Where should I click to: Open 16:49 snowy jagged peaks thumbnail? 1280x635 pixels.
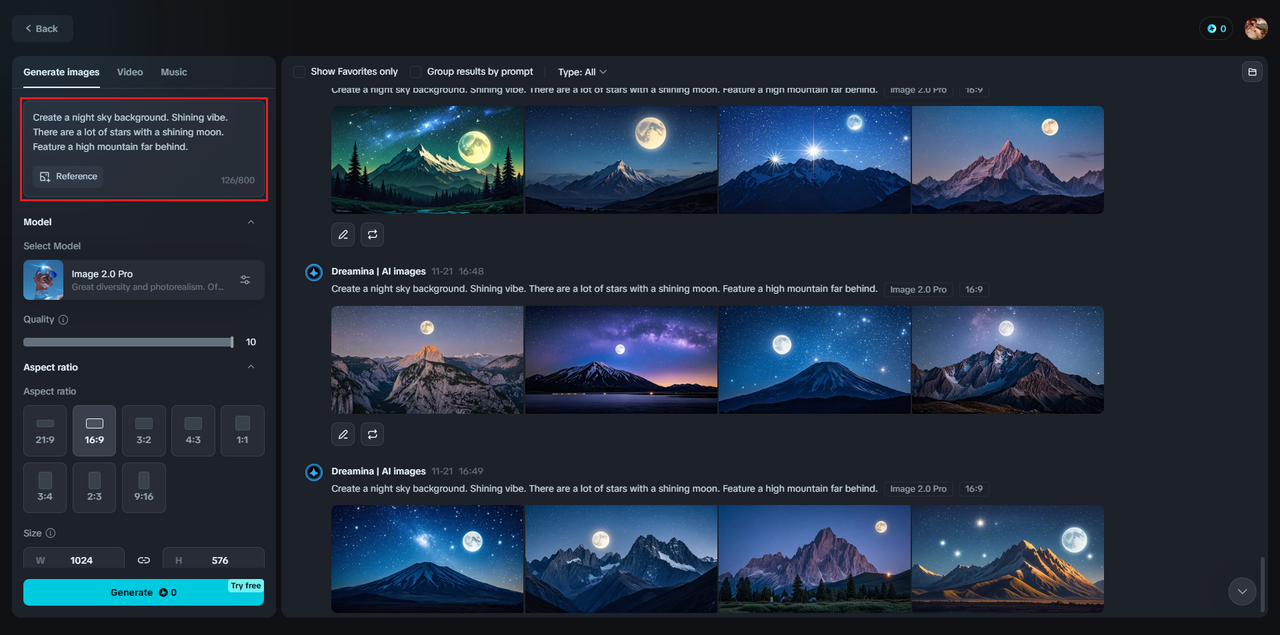coord(621,559)
